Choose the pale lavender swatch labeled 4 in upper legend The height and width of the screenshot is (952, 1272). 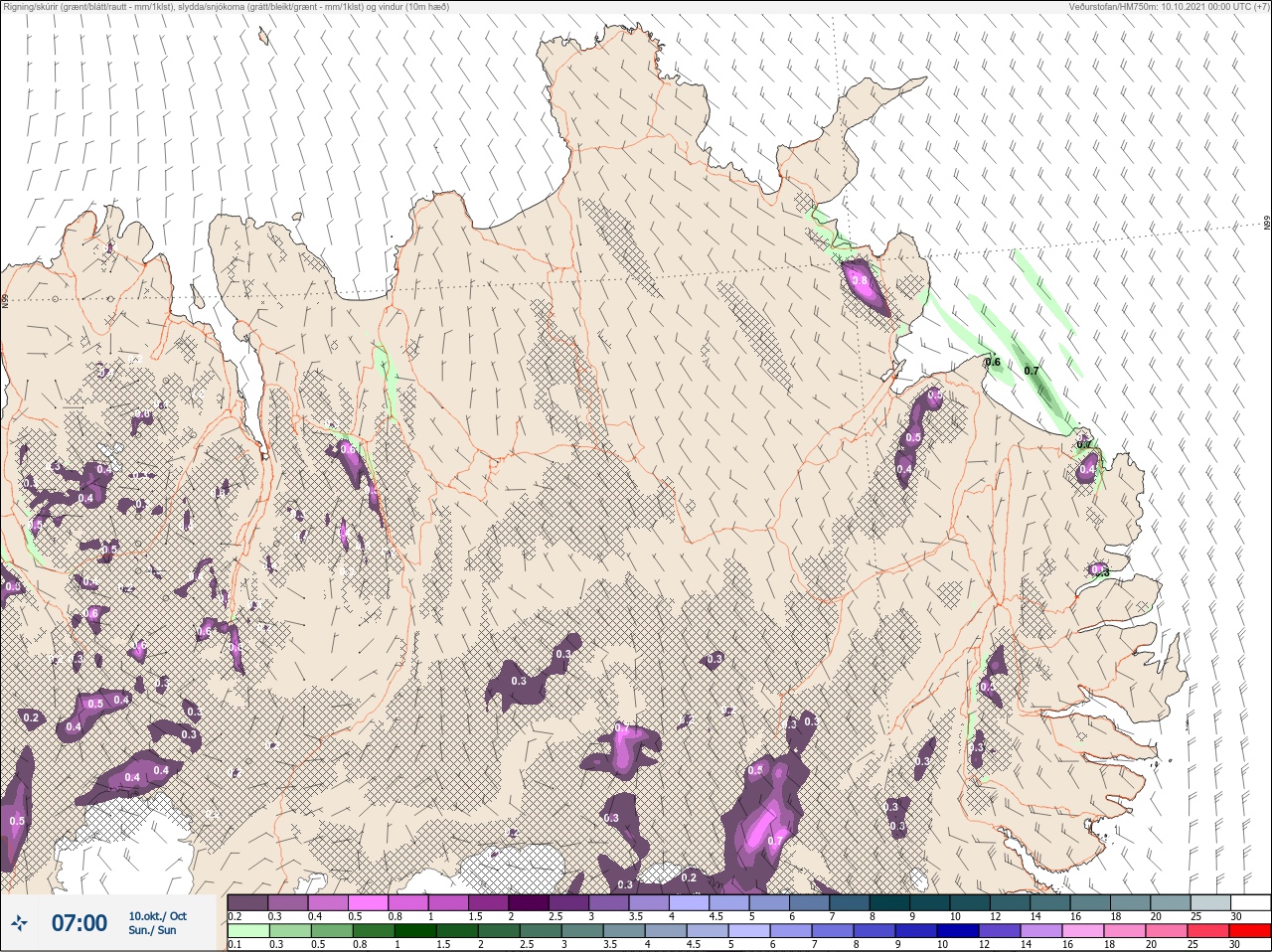[690, 901]
